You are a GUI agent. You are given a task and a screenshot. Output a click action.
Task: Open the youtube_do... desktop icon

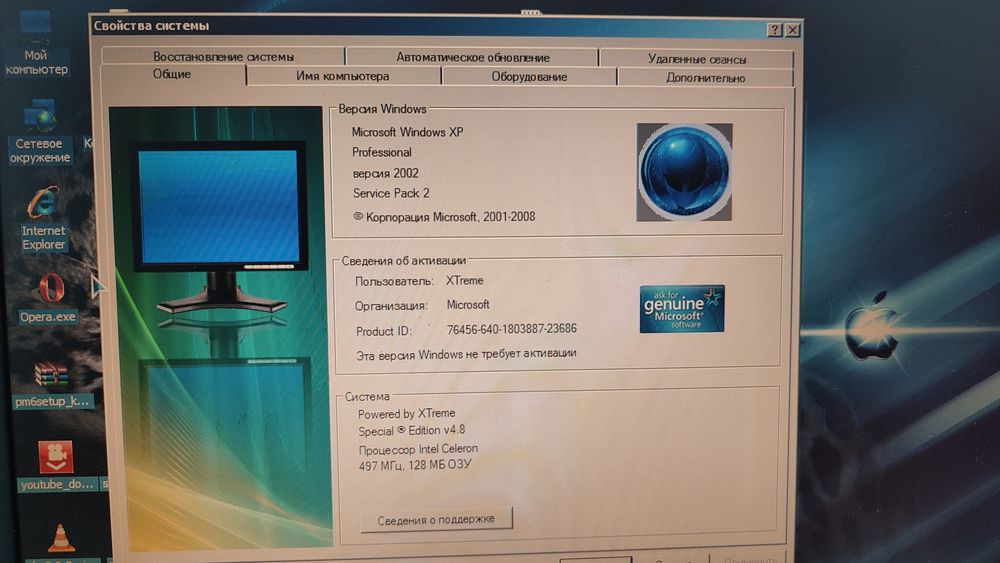tap(56, 466)
